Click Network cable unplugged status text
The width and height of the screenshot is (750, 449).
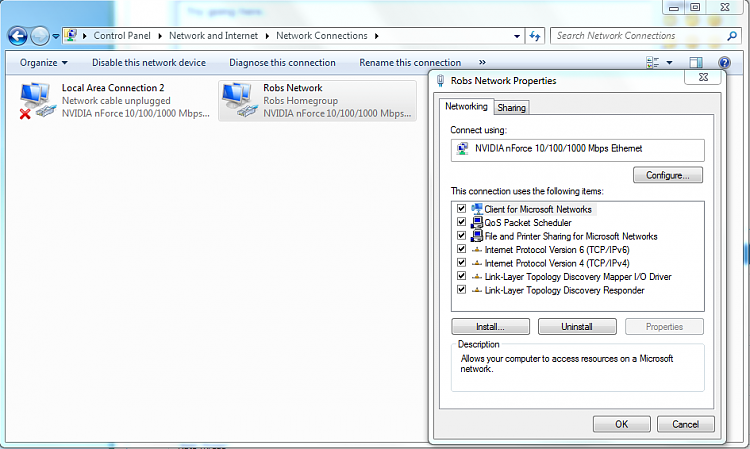pos(116,101)
